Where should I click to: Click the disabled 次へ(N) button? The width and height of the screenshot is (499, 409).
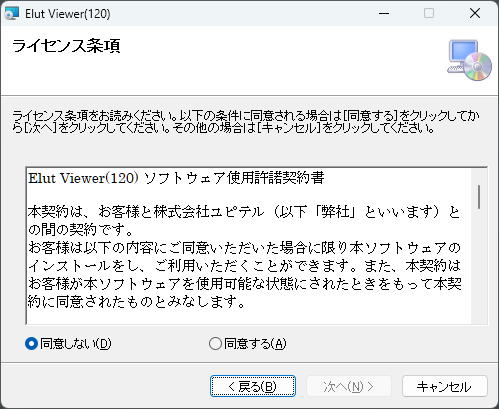349,386
